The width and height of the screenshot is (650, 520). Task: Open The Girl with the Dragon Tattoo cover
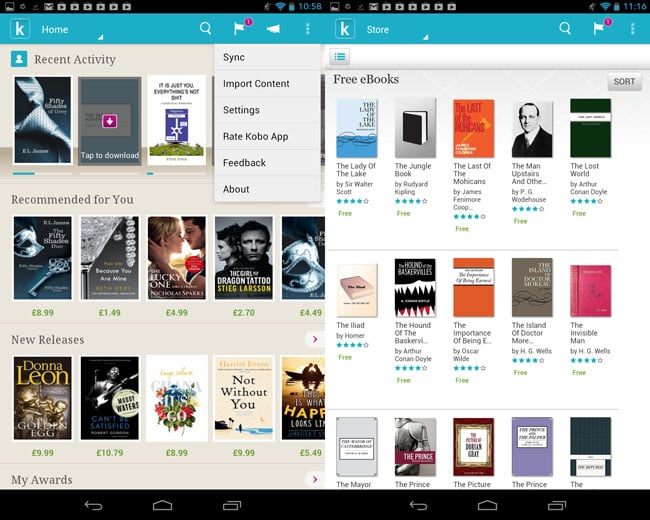(x=244, y=258)
